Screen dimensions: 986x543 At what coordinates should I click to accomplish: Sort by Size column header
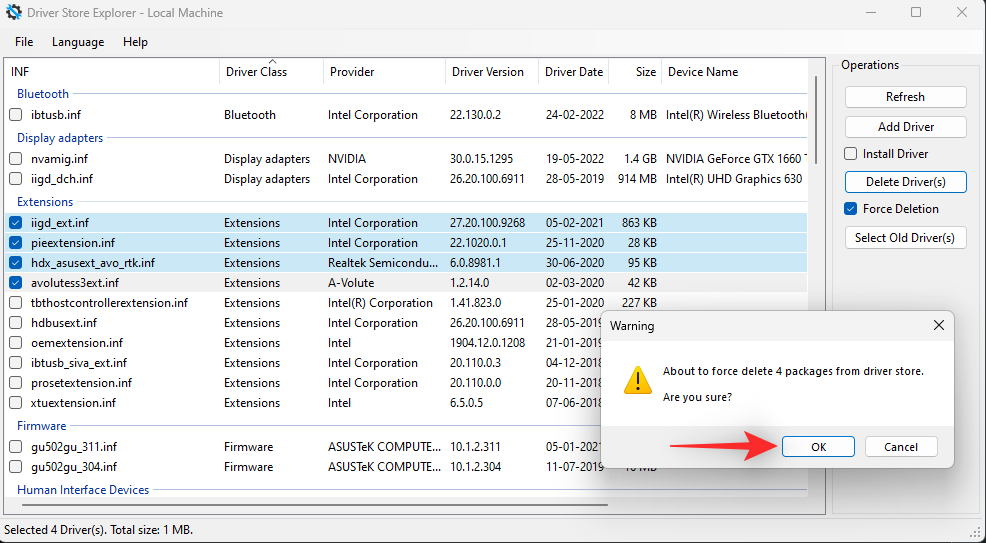[x=635, y=72]
